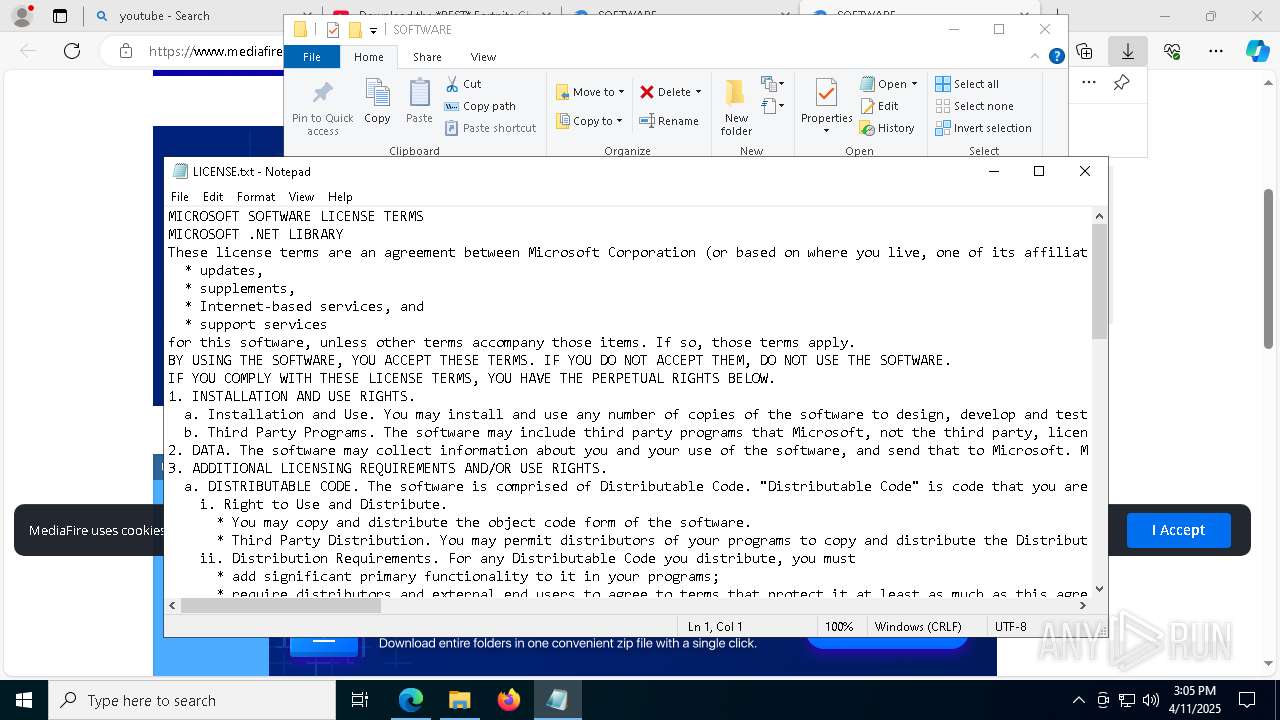Refresh the Edge browser page
Image resolution: width=1280 pixels, height=720 pixels.
pos(72,51)
